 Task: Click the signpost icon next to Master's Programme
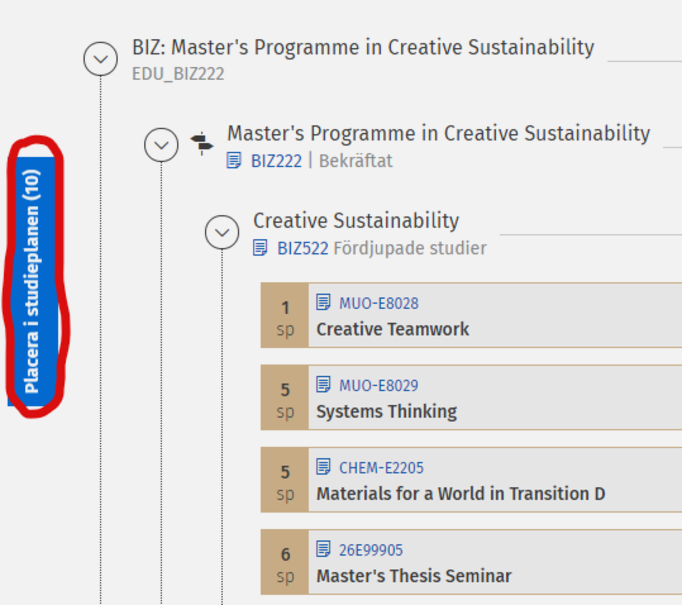point(202,145)
